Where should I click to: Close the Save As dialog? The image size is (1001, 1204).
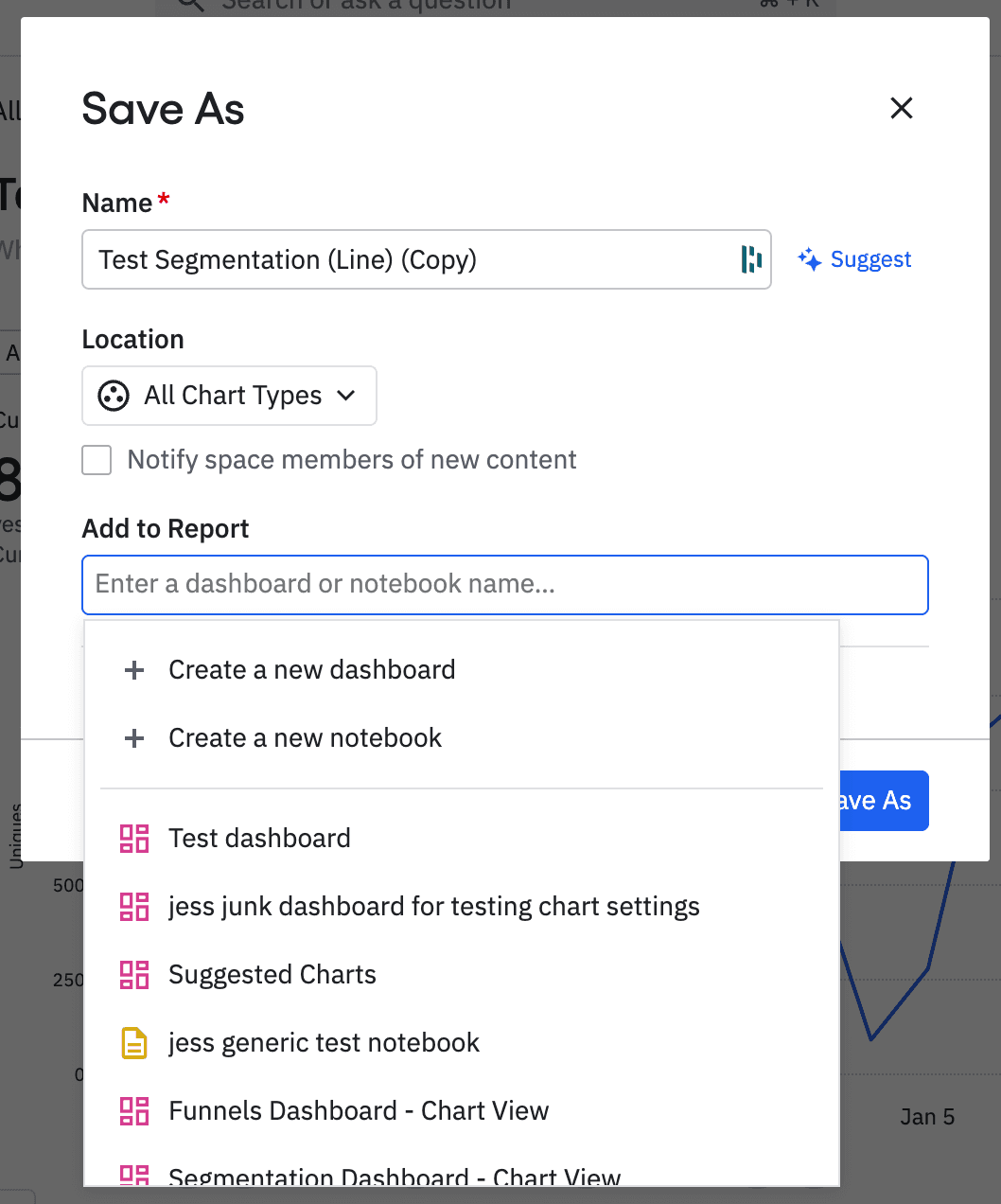[902, 108]
